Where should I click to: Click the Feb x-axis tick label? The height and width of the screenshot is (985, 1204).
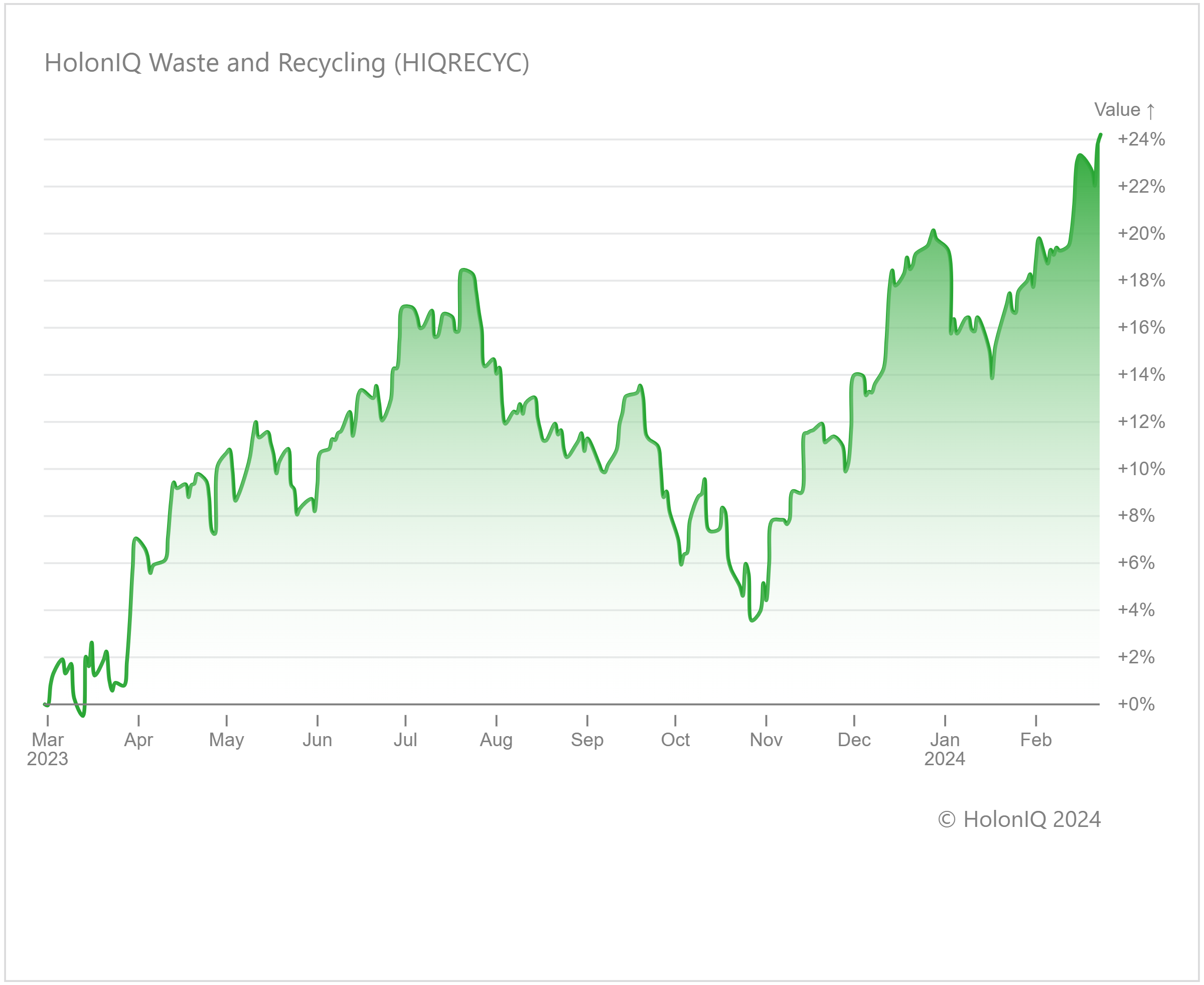click(1035, 740)
